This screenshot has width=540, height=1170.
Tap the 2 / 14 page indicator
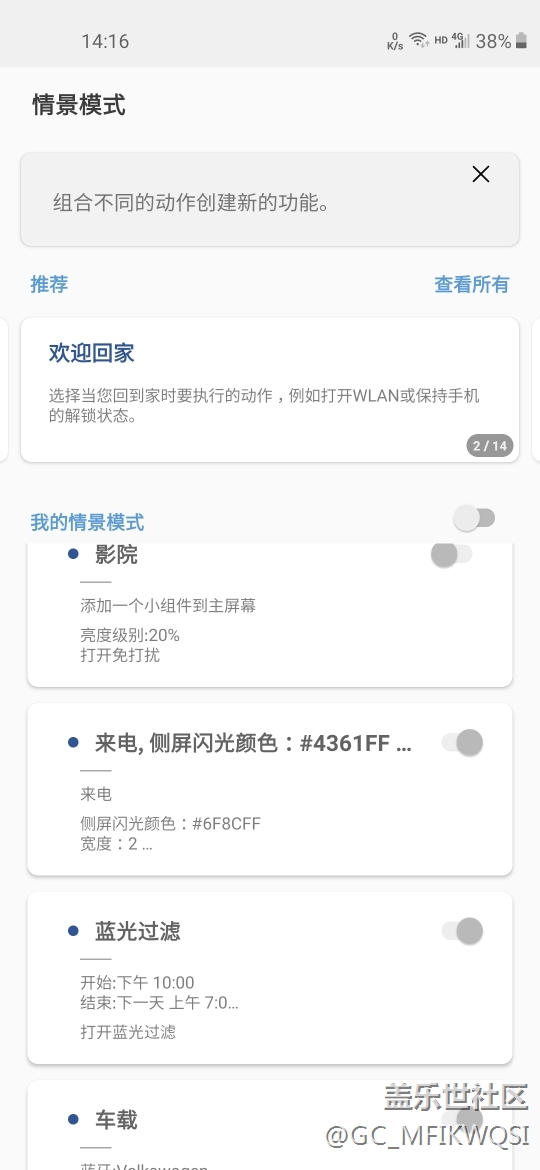490,446
